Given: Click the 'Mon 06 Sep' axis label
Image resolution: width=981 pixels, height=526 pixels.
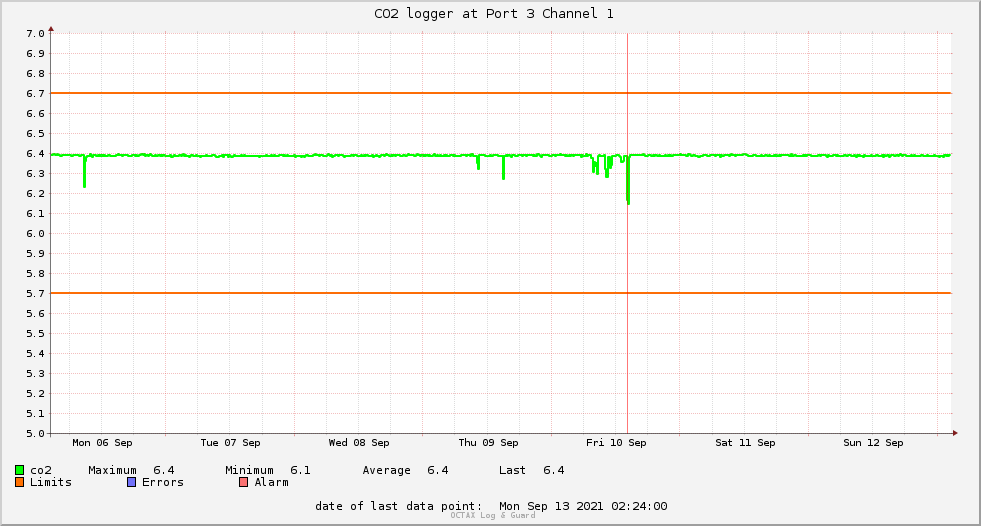Looking at the screenshot, I should [x=102, y=443].
